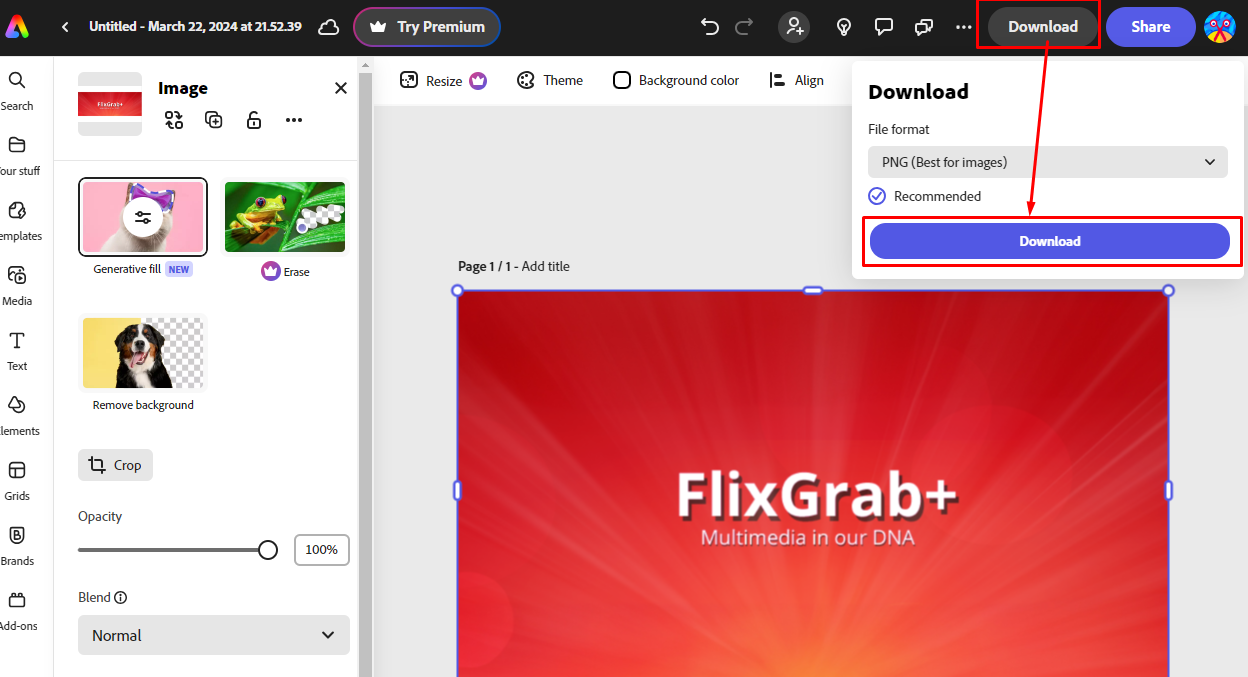Click the Opacity slider handle
This screenshot has height=677, width=1248.
click(268, 550)
